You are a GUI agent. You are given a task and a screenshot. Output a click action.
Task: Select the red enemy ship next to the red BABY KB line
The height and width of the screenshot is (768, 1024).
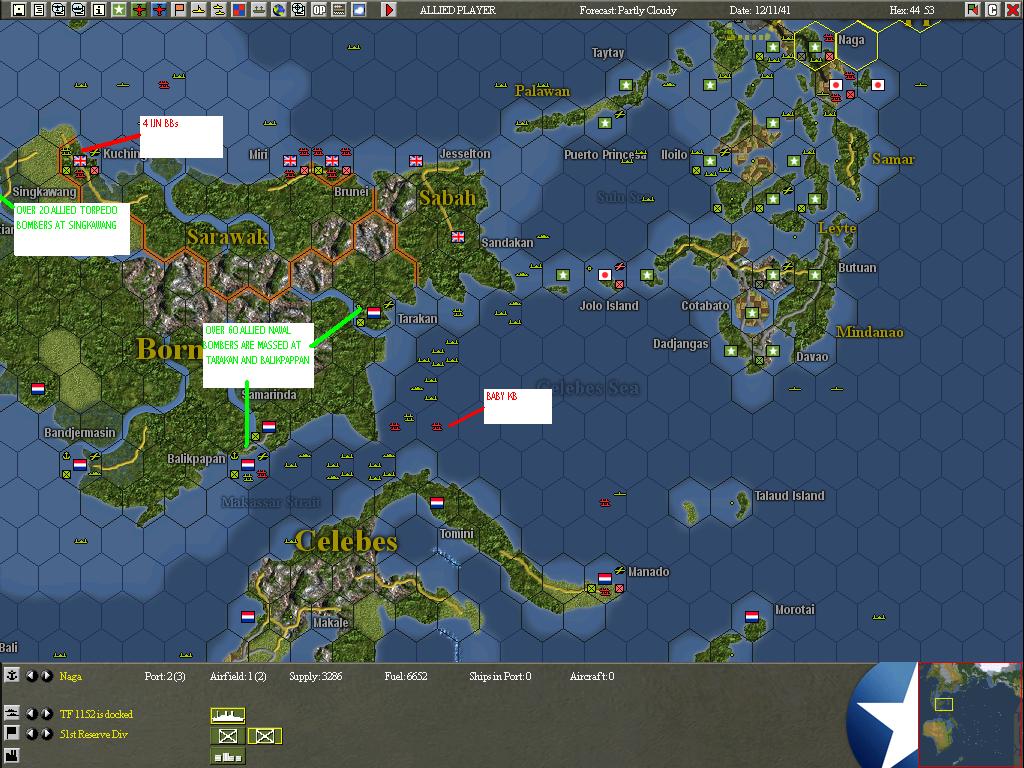click(x=437, y=426)
